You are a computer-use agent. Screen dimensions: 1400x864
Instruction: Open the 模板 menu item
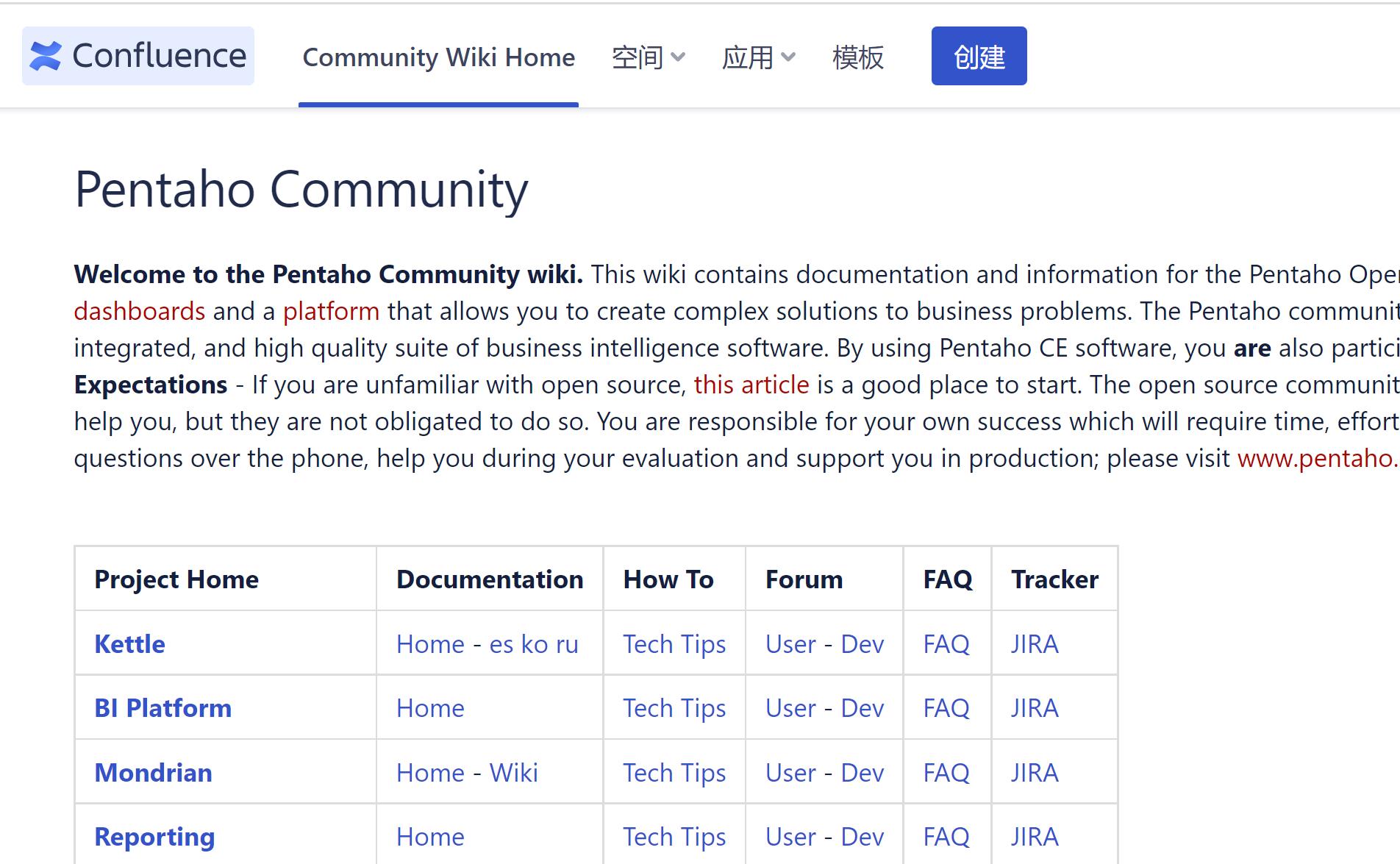[x=857, y=57]
